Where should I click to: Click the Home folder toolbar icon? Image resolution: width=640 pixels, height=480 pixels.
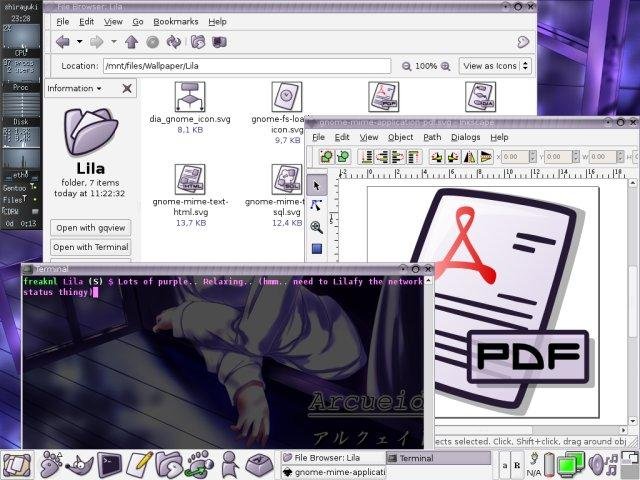point(198,42)
